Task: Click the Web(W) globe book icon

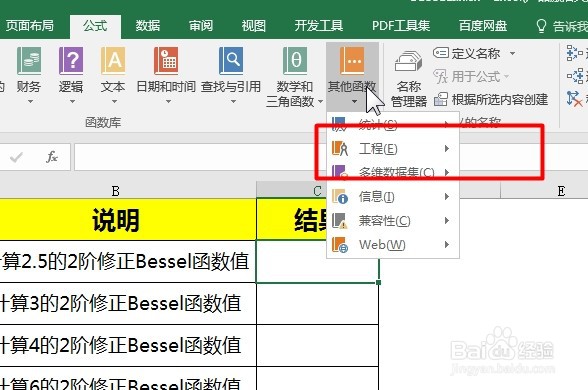Action: pyautogui.click(x=340, y=244)
